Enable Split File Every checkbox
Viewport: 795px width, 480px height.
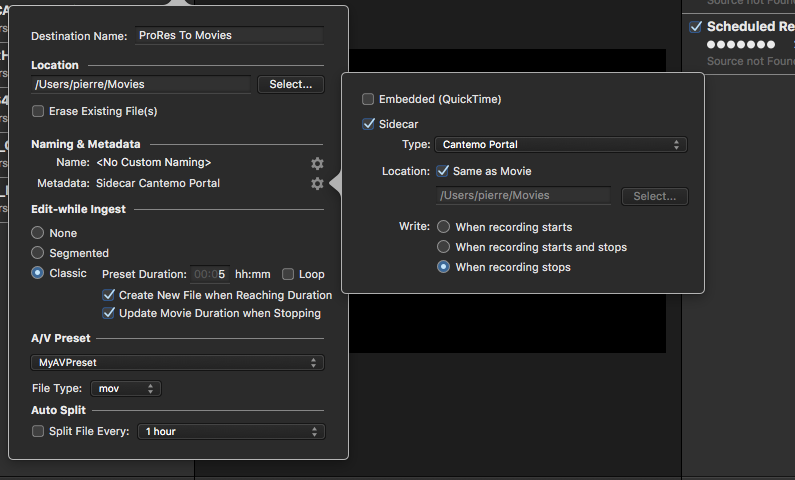click(x=38, y=431)
